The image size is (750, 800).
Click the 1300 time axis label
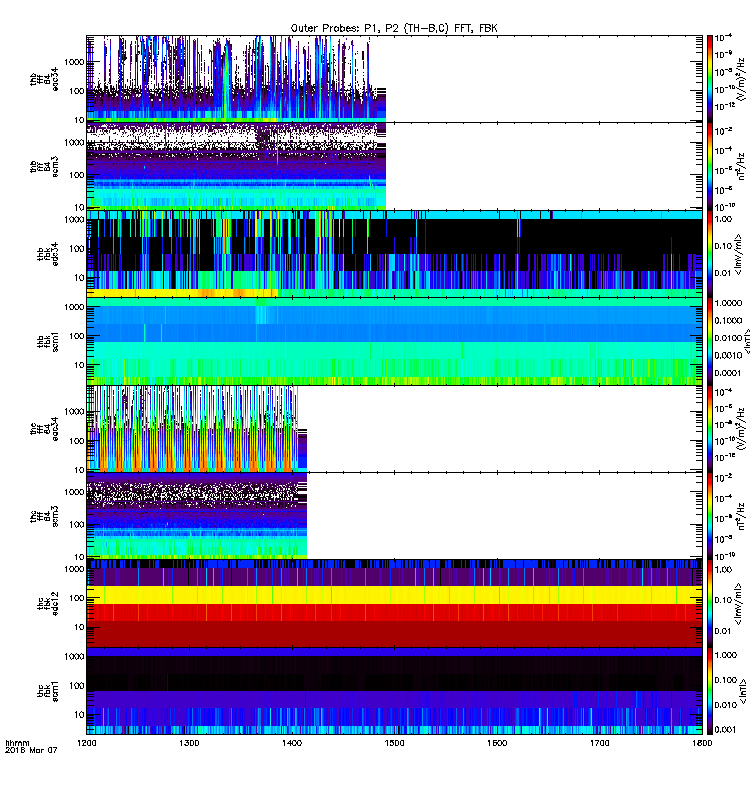[189, 743]
